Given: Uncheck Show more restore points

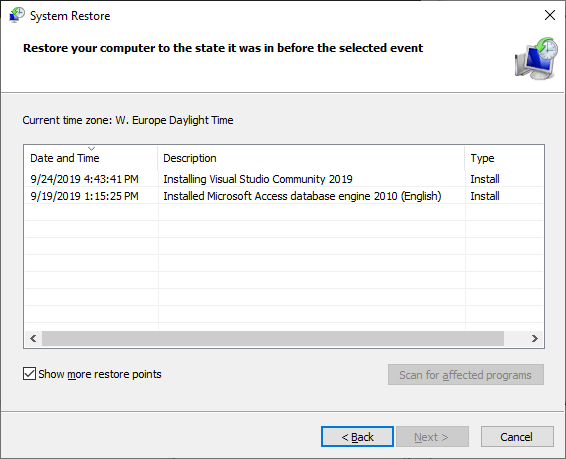Looking at the screenshot, I should [x=29, y=374].
